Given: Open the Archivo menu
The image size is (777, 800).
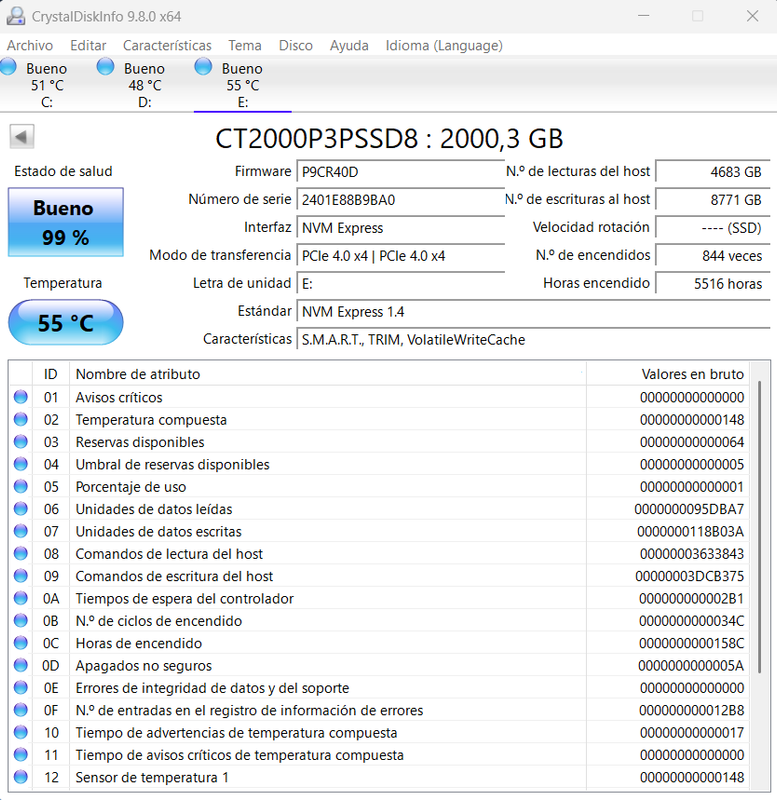Looking at the screenshot, I should [30, 45].
